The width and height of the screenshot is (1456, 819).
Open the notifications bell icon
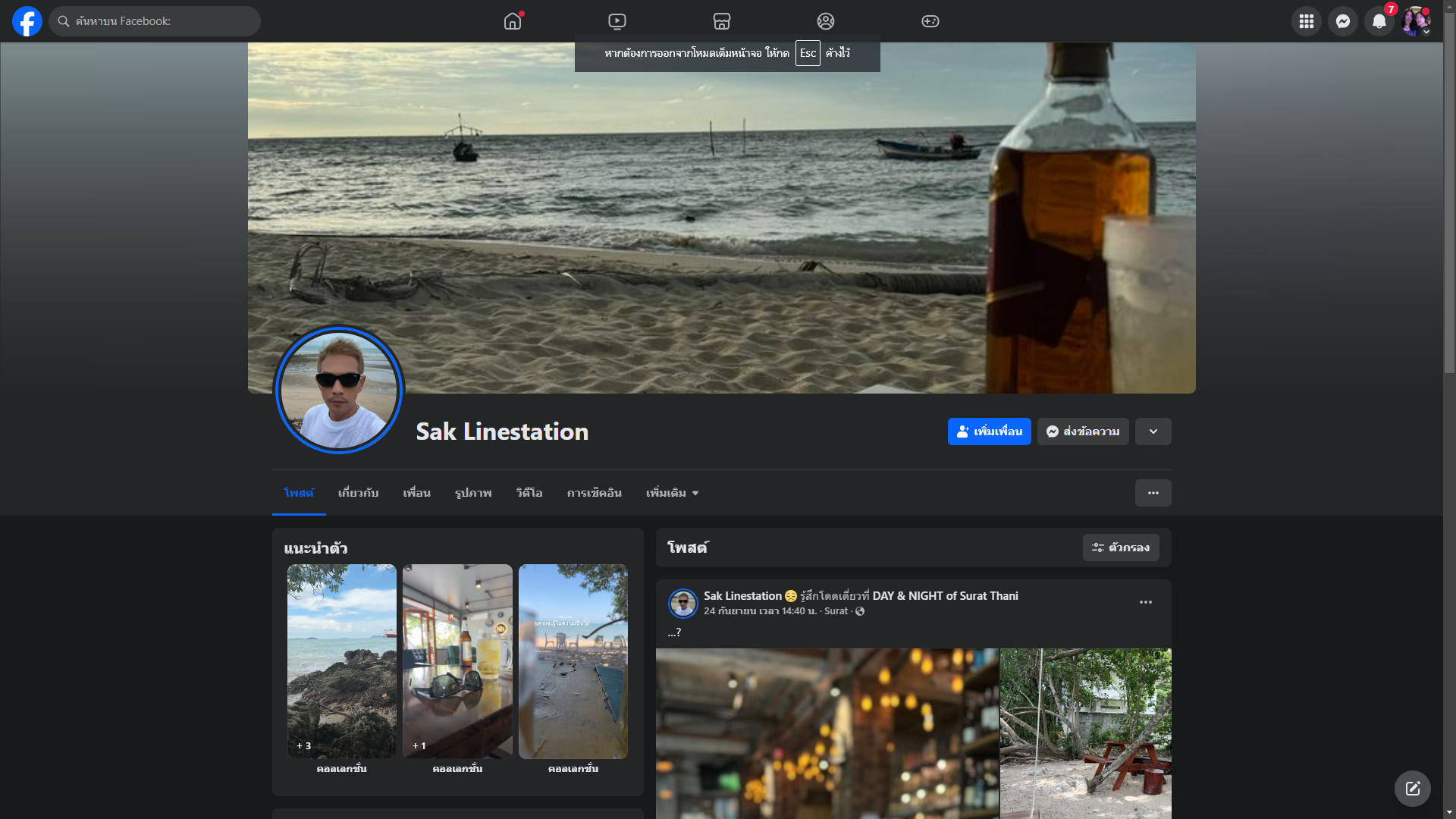click(1379, 21)
